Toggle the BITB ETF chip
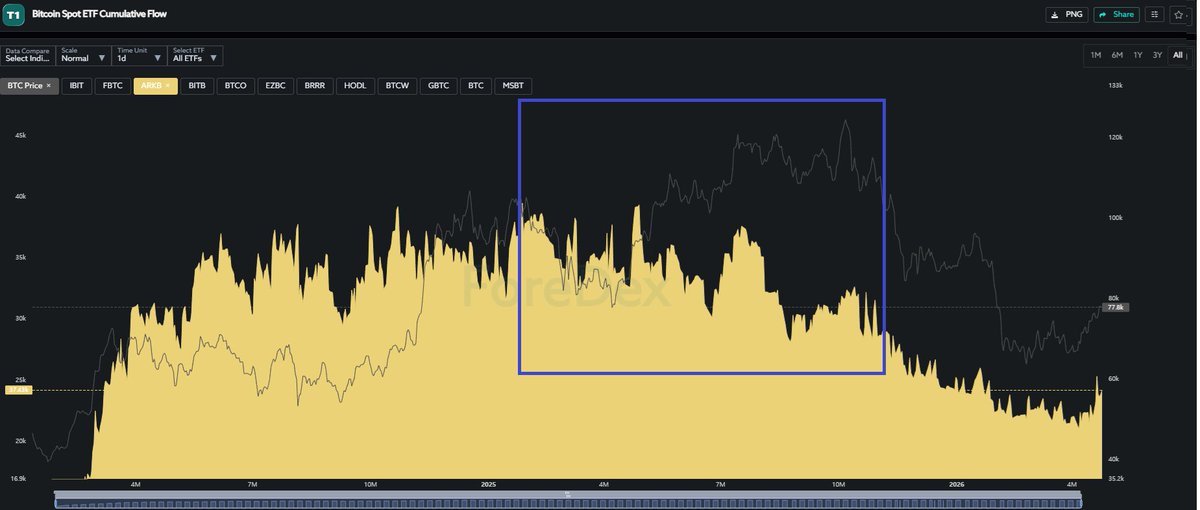1200x510 pixels. tap(197, 86)
